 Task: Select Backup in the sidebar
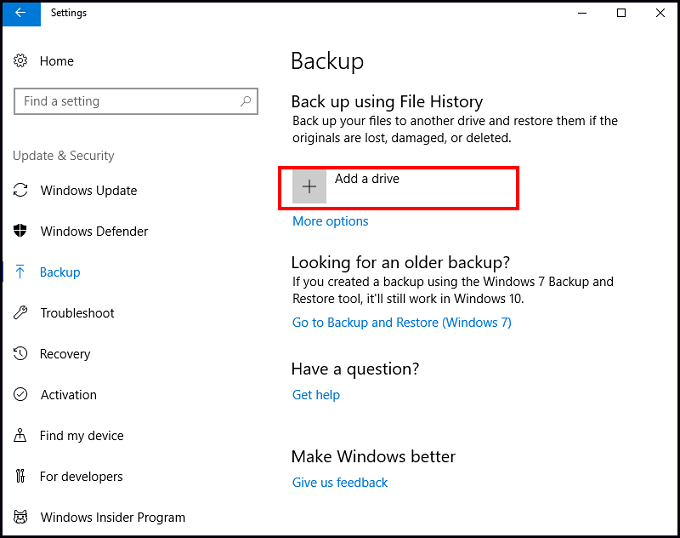60,272
